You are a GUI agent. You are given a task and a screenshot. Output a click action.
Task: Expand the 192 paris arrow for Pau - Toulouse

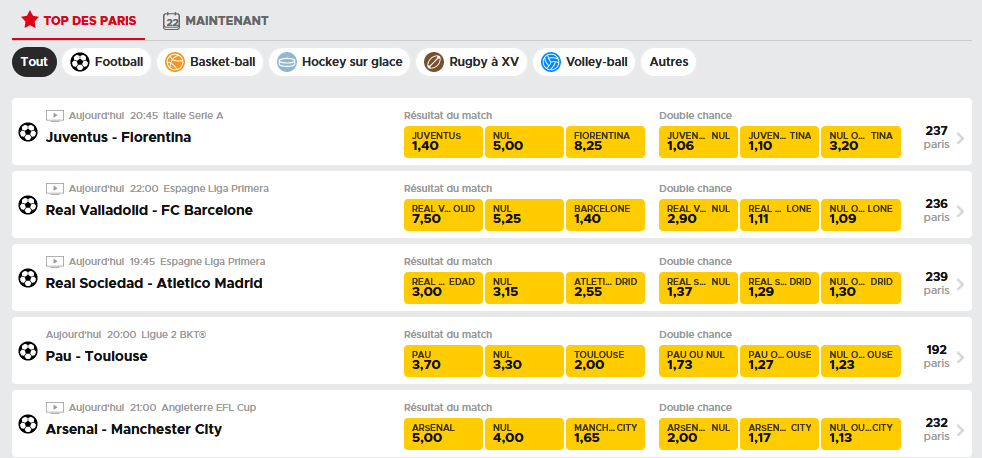[x=961, y=357]
